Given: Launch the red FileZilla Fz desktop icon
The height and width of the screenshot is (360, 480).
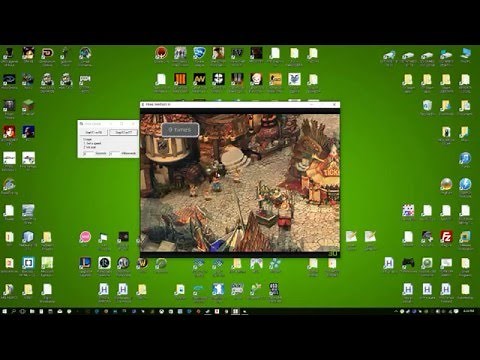Looking at the screenshot, I should [x=446, y=237].
